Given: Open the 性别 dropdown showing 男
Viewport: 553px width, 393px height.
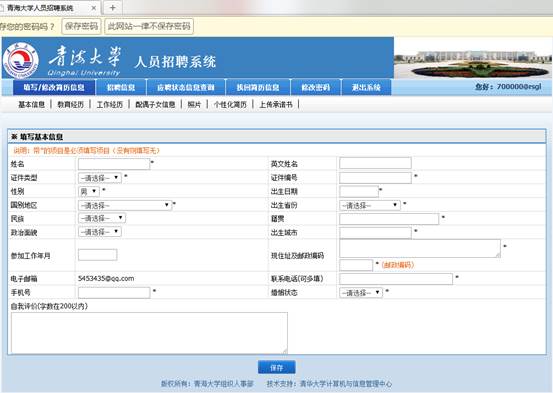Looking at the screenshot, I should click(x=89, y=192).
